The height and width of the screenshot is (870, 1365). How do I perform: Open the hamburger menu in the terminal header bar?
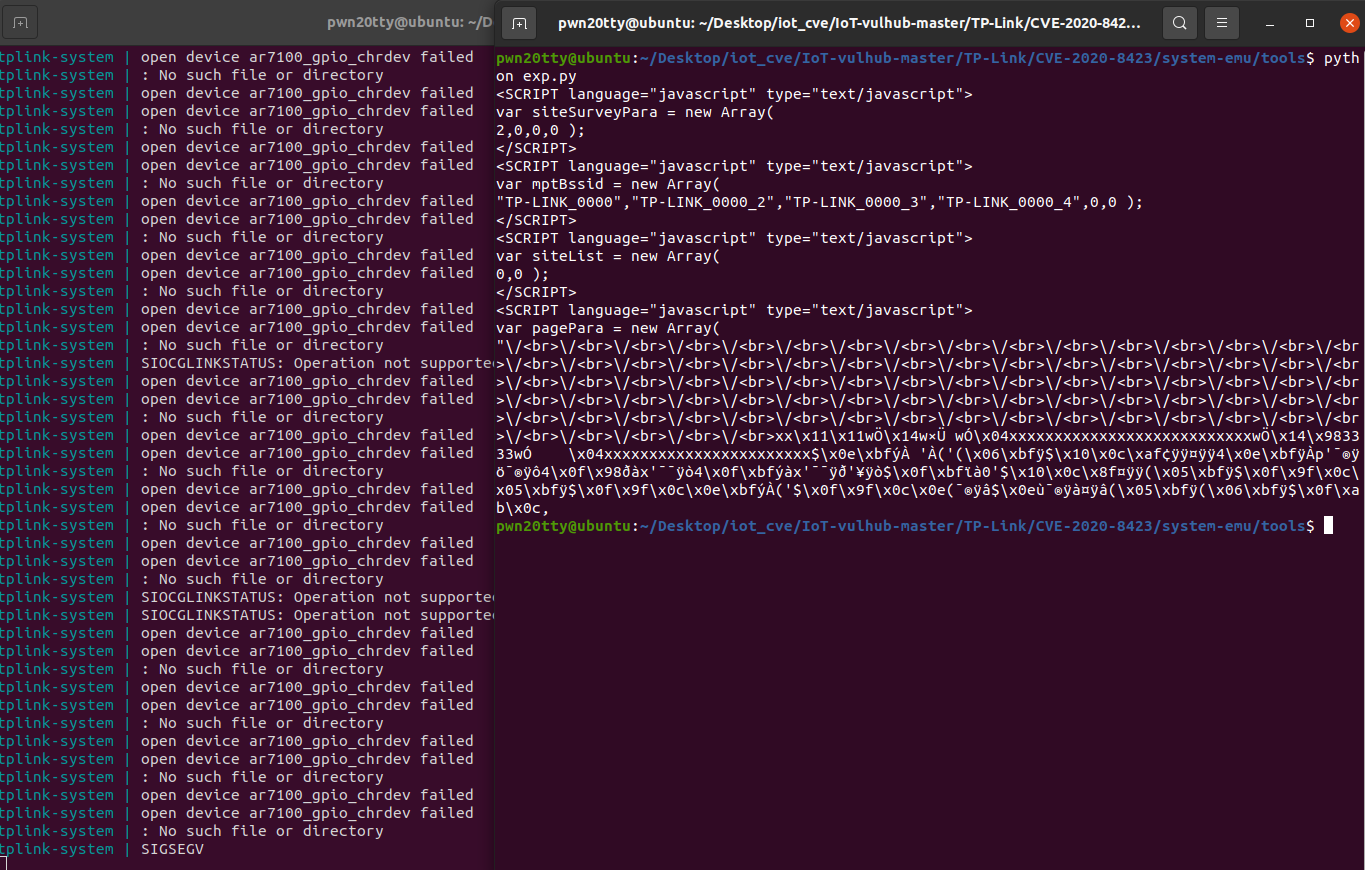tap(1221, 22)
